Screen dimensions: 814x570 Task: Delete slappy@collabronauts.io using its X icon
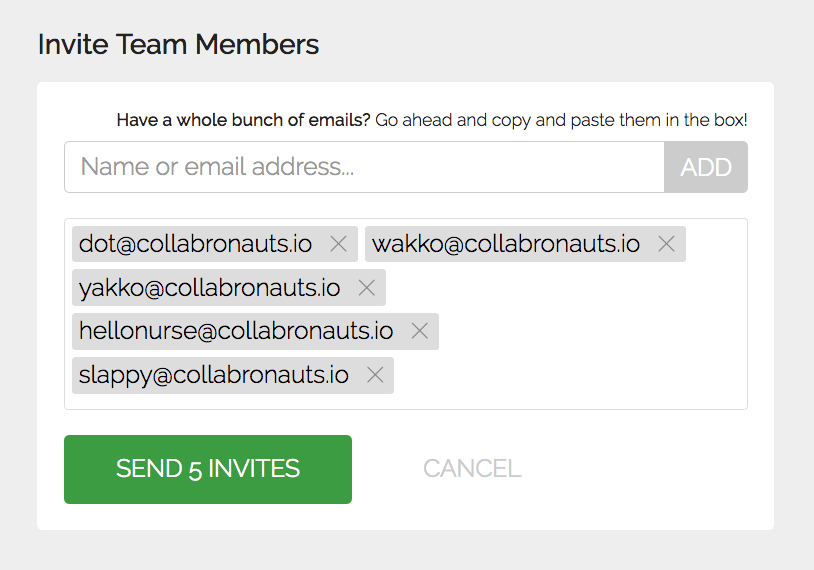pos(375,375)
